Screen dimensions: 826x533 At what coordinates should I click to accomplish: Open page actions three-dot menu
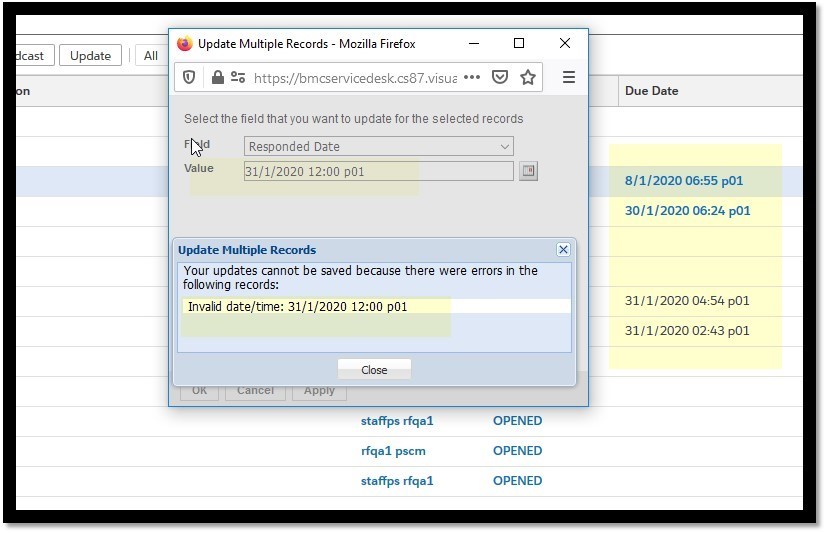pos(472,77)
